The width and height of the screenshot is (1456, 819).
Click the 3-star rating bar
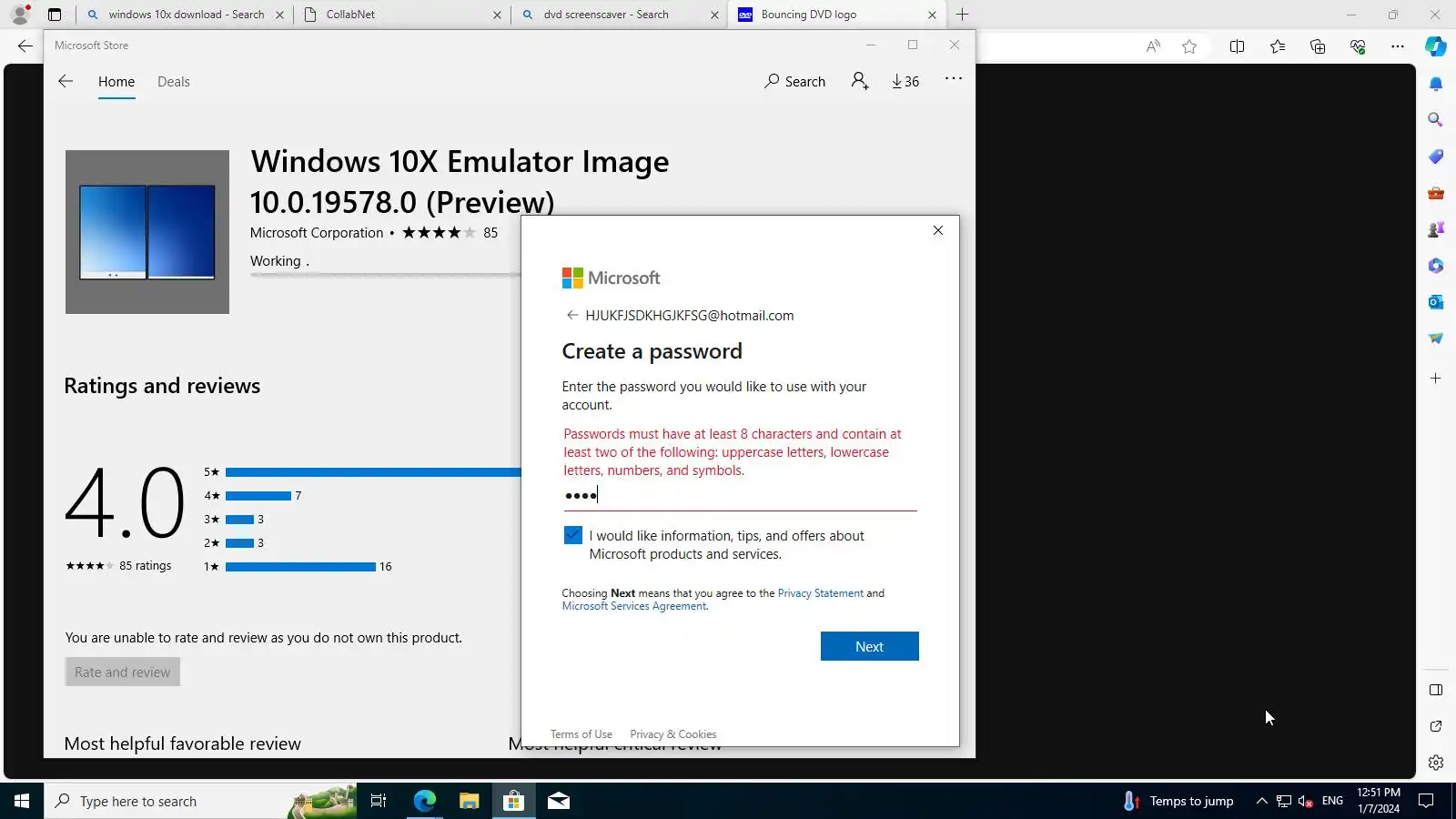pos(239,520)
